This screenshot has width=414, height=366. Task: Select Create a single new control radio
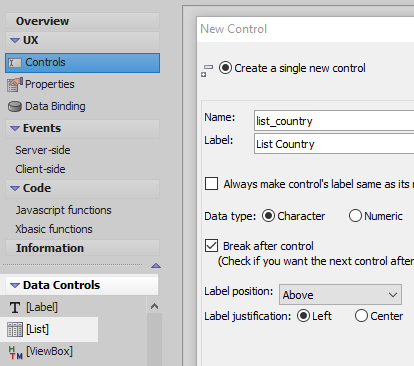[225, 68]
